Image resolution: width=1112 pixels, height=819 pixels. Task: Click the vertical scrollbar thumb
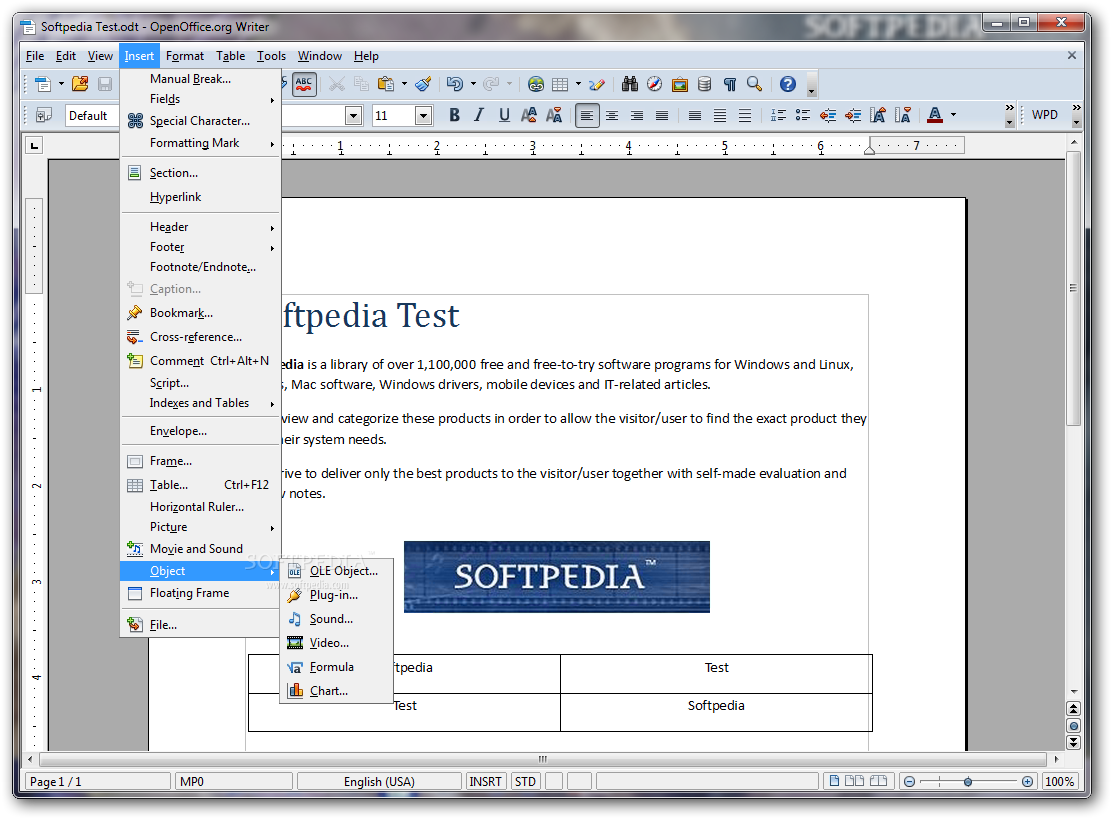[1074, 288]
